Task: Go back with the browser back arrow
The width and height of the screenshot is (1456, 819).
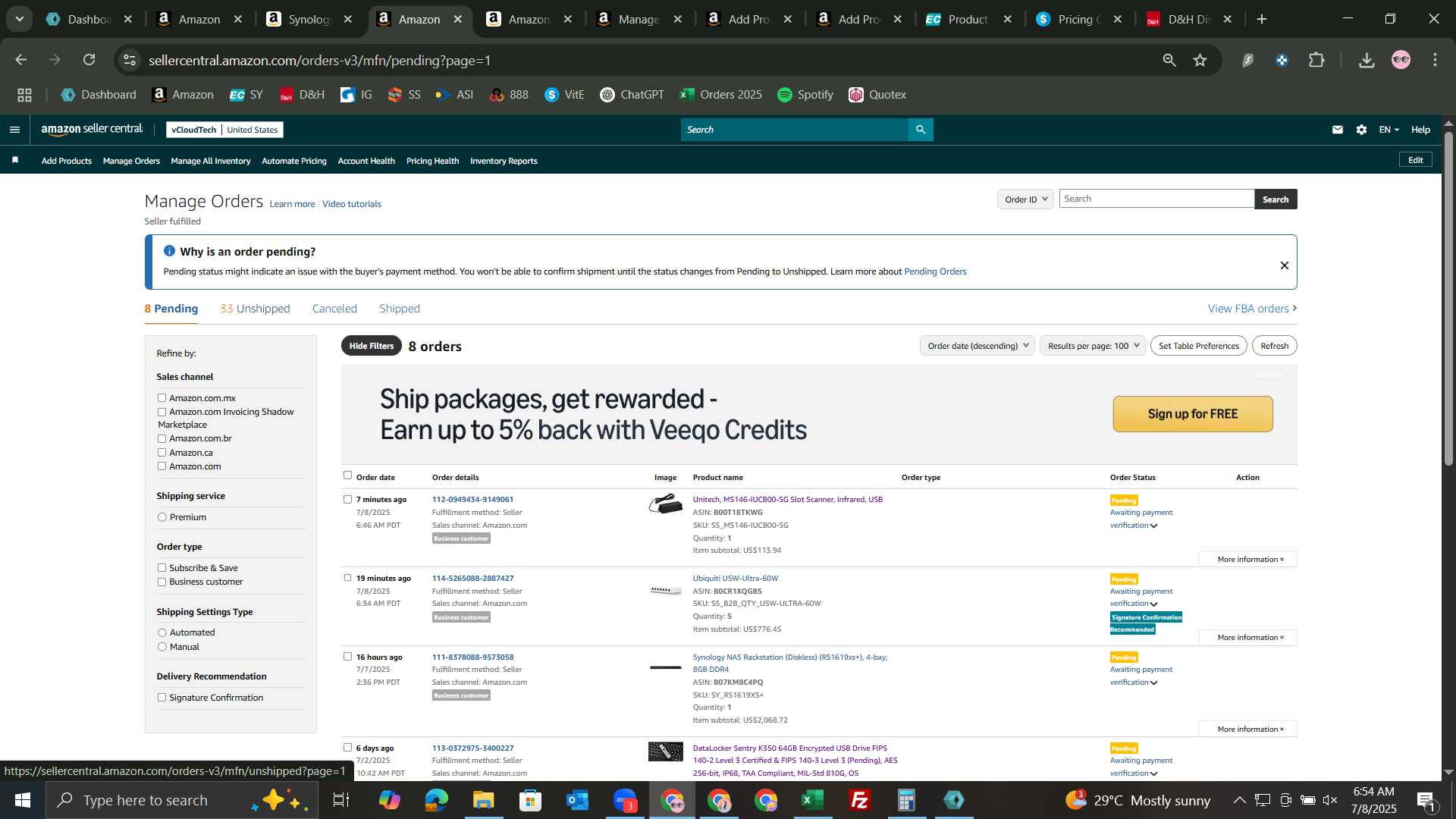Action: tap(21, 60)
